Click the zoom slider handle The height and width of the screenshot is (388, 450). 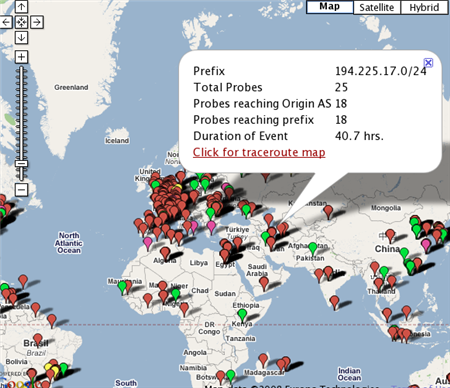click(21, 164)
